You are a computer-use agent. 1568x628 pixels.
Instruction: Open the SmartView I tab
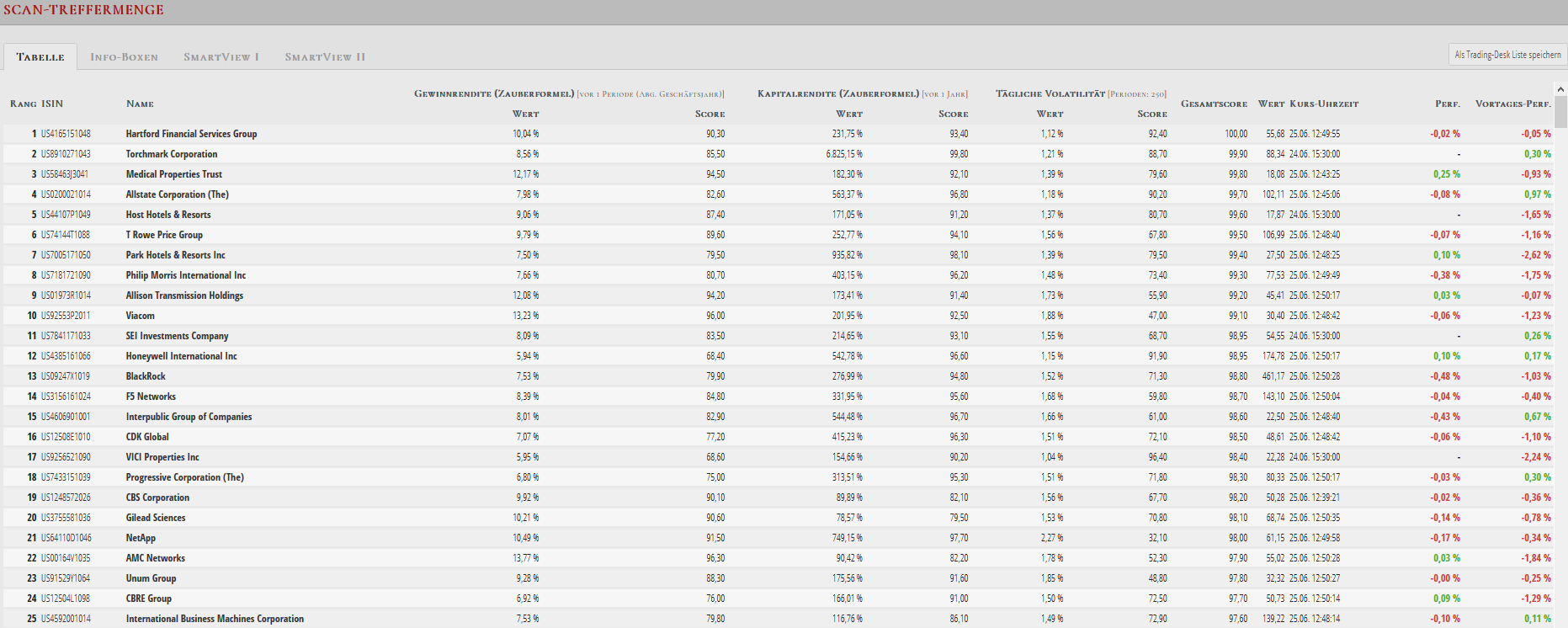pyautogui.click(x=221, y=57)
